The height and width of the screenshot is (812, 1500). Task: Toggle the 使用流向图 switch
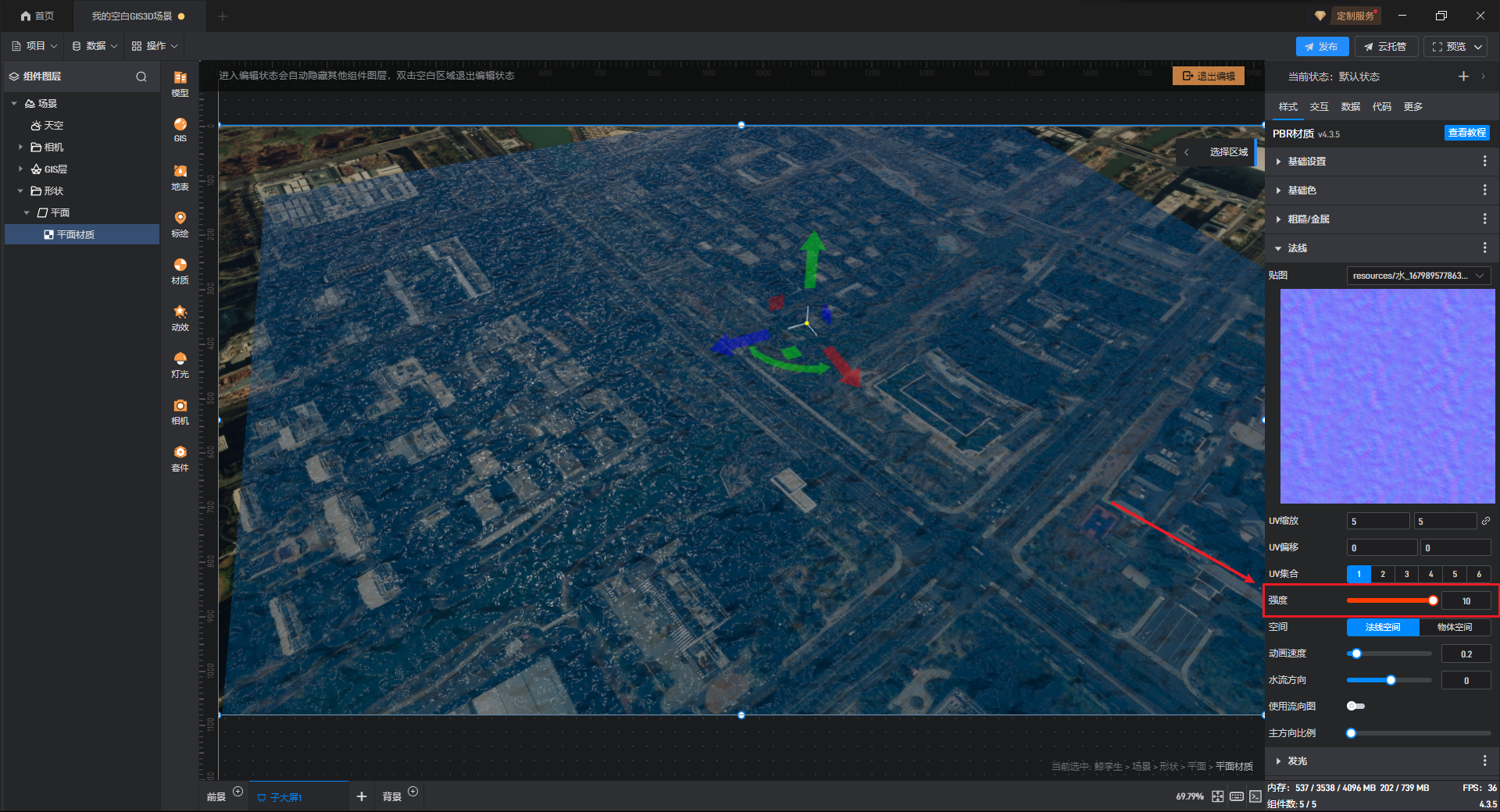(x=1355, y=707)
